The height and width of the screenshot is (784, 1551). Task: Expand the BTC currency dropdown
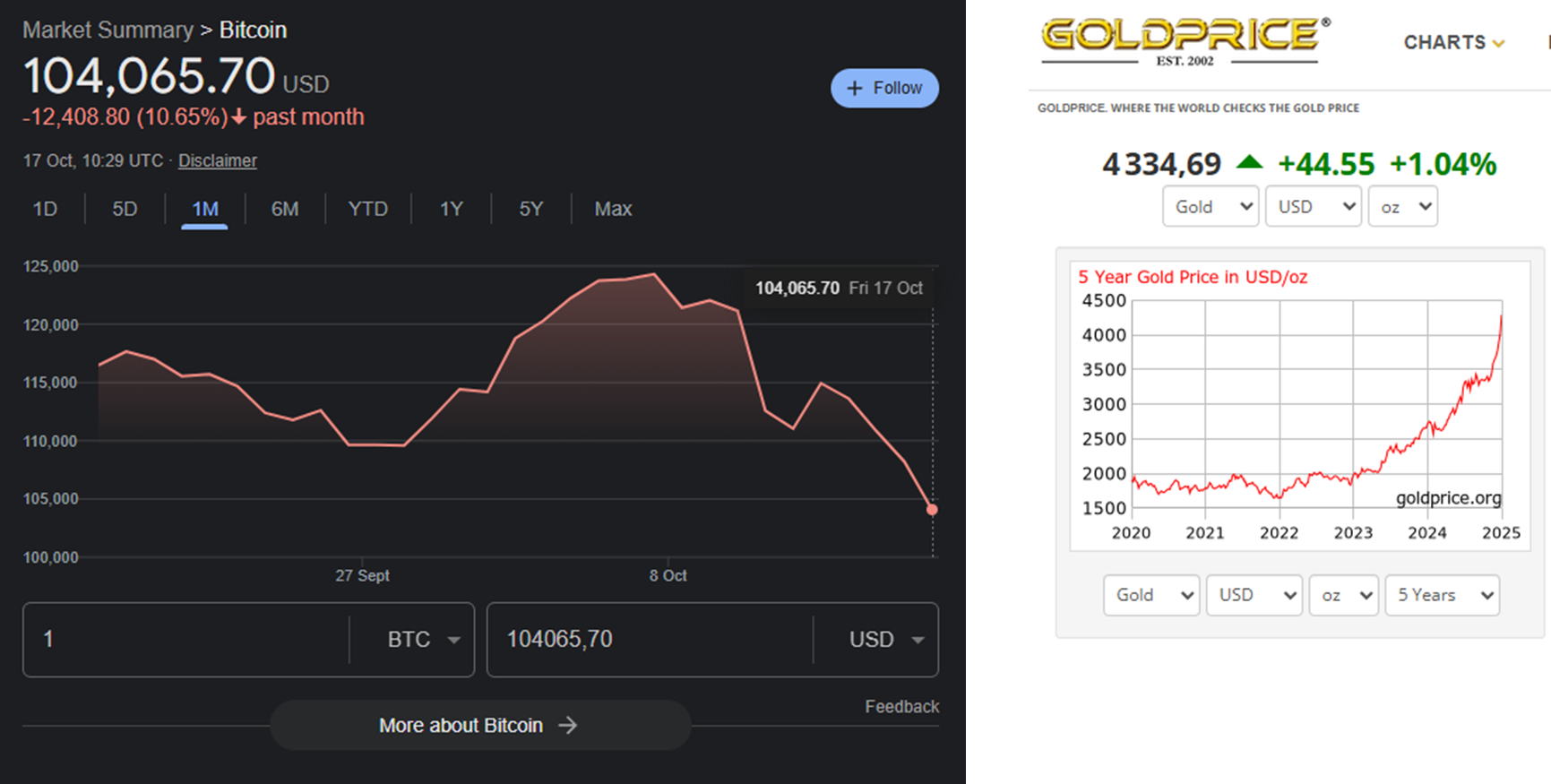pyautogui.click(x=453, y=640)
